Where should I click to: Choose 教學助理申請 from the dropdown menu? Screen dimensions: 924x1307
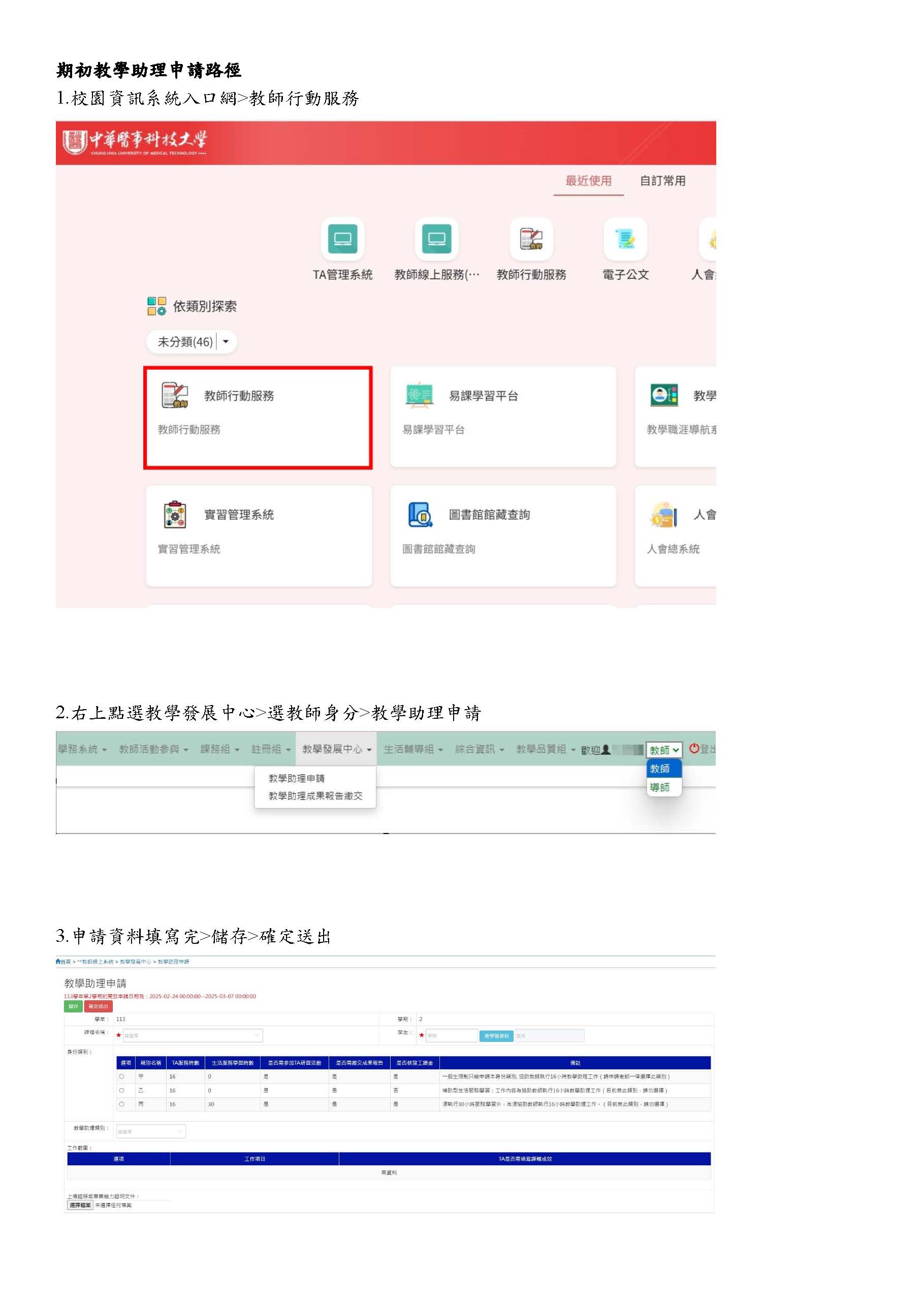(x=296, y=778)
